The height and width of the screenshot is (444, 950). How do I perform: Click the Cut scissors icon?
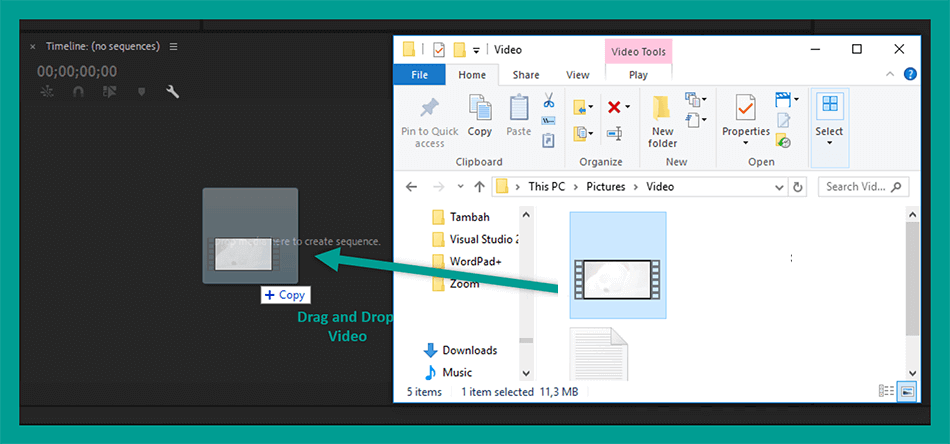[548, 100]
